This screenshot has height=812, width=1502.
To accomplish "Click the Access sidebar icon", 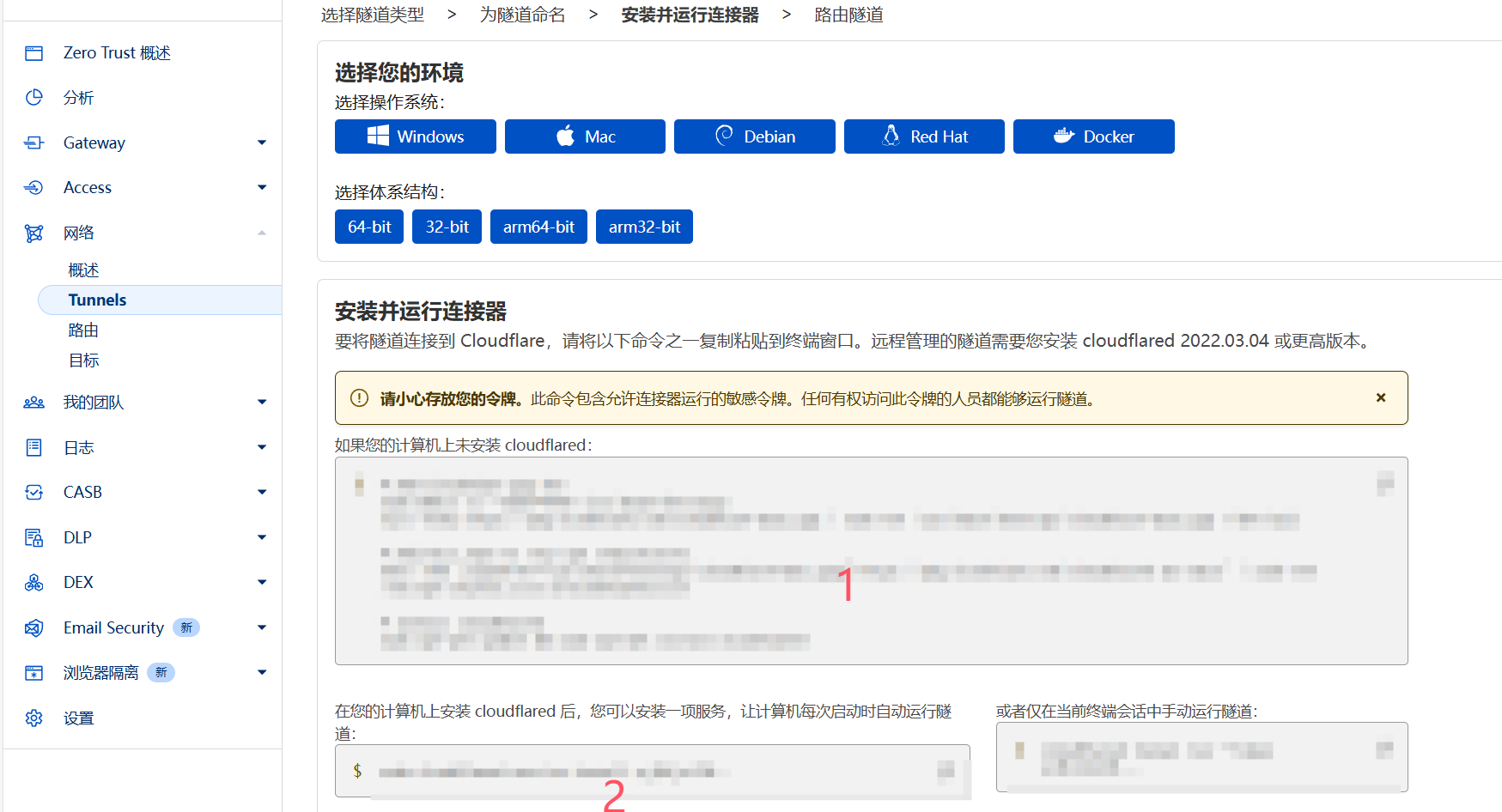I will [33, 187].
